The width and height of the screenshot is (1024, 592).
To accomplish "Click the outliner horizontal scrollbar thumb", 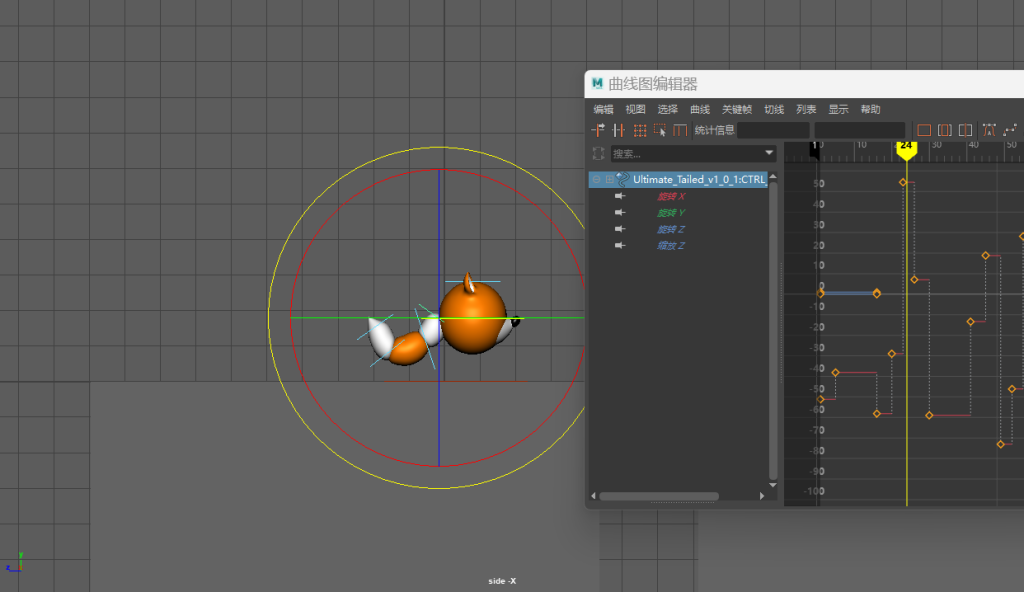I will [659, 496].
